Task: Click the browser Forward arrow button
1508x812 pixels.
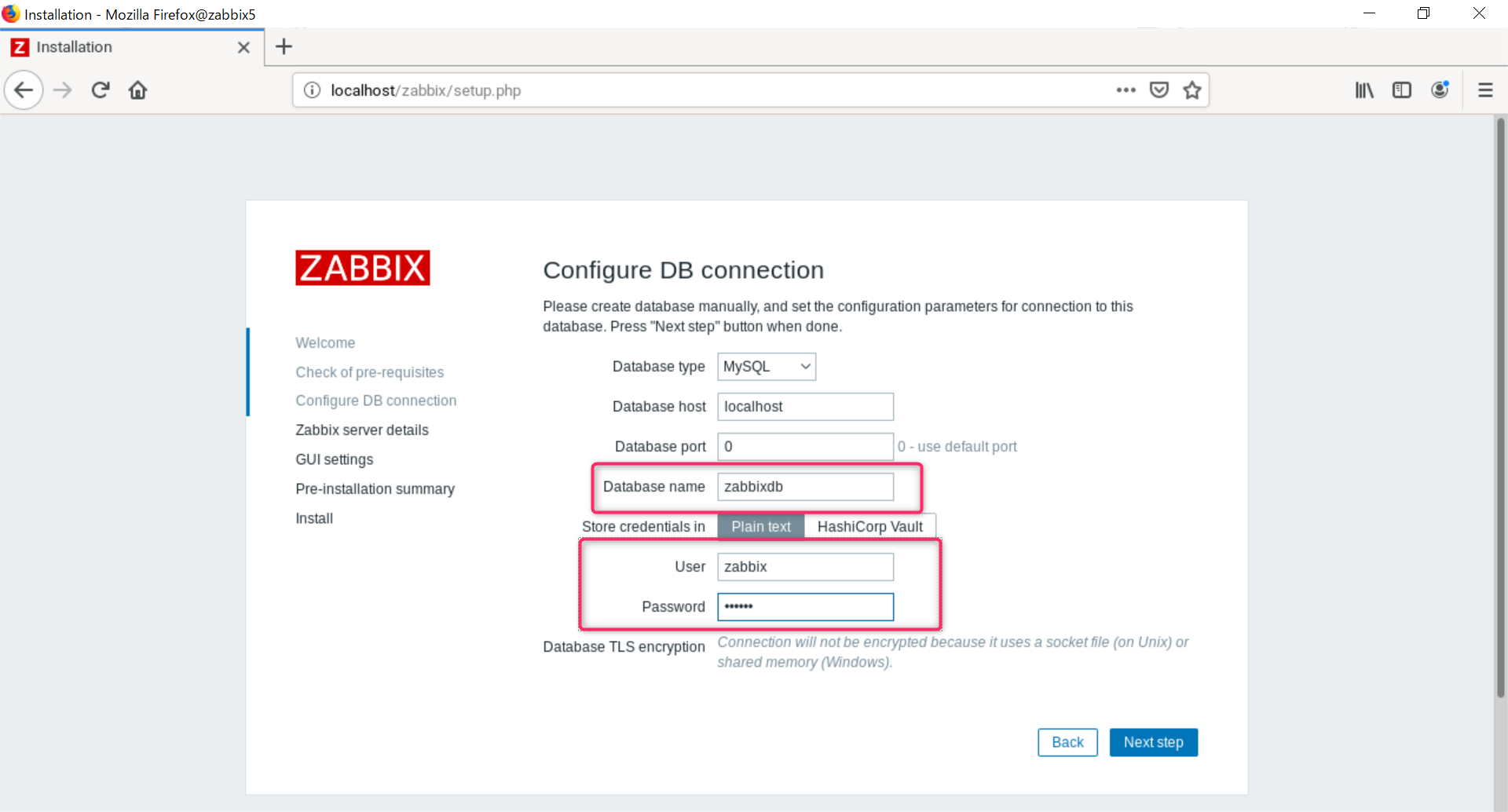Action: coord(62,90)
